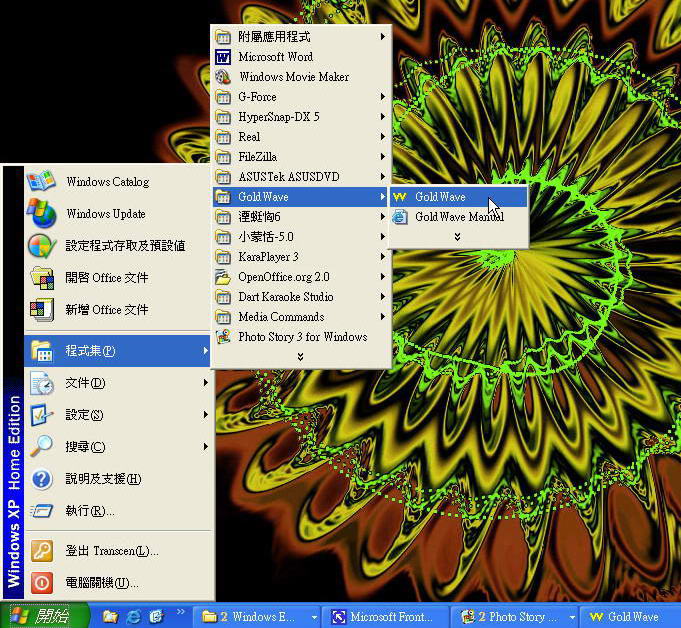Click the 開始 Start button
This screenshot has height=628, width=681.
40,616
